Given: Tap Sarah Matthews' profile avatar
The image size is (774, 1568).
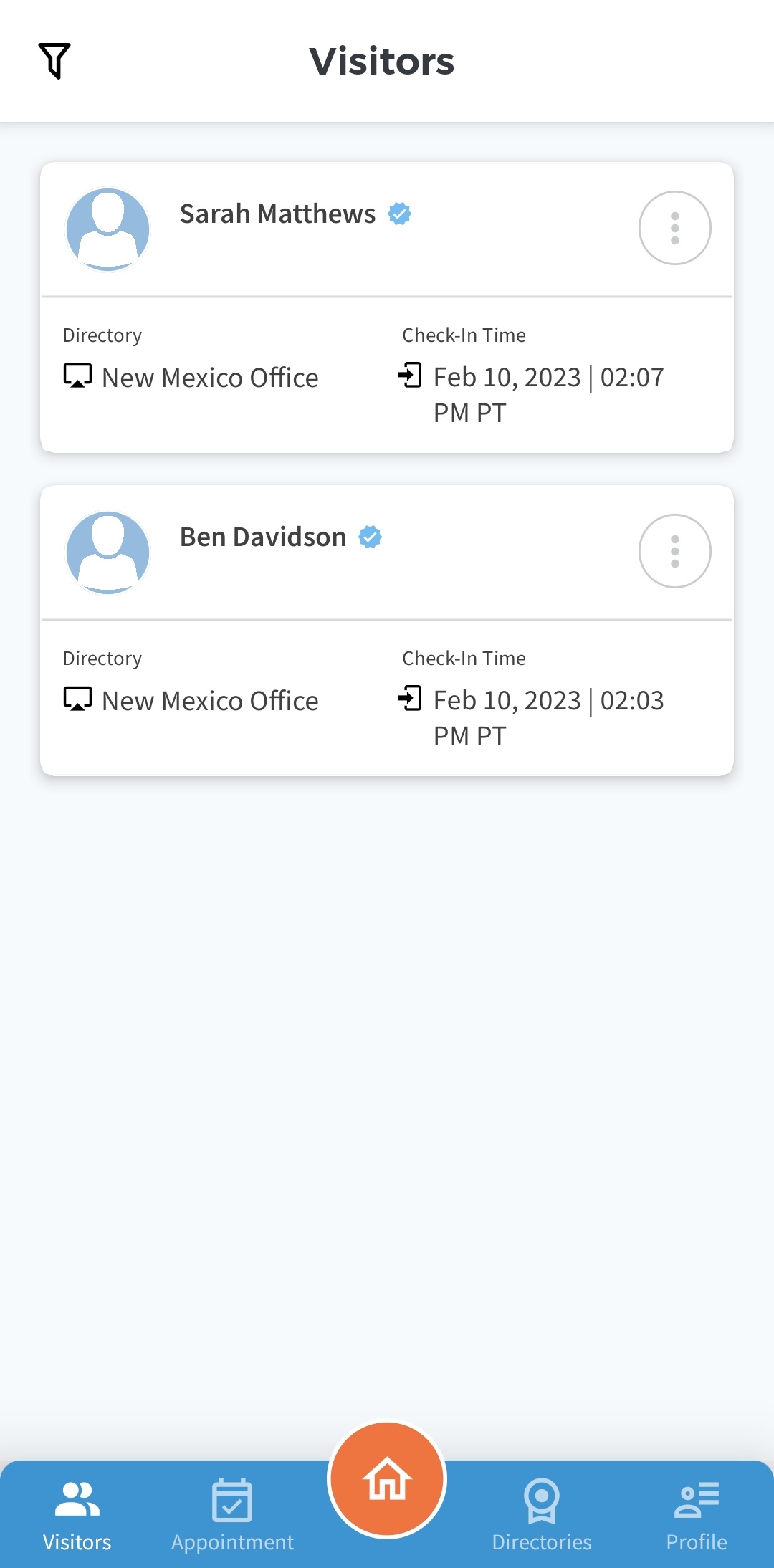Looking at the screenshot, I should pos(107,229).
